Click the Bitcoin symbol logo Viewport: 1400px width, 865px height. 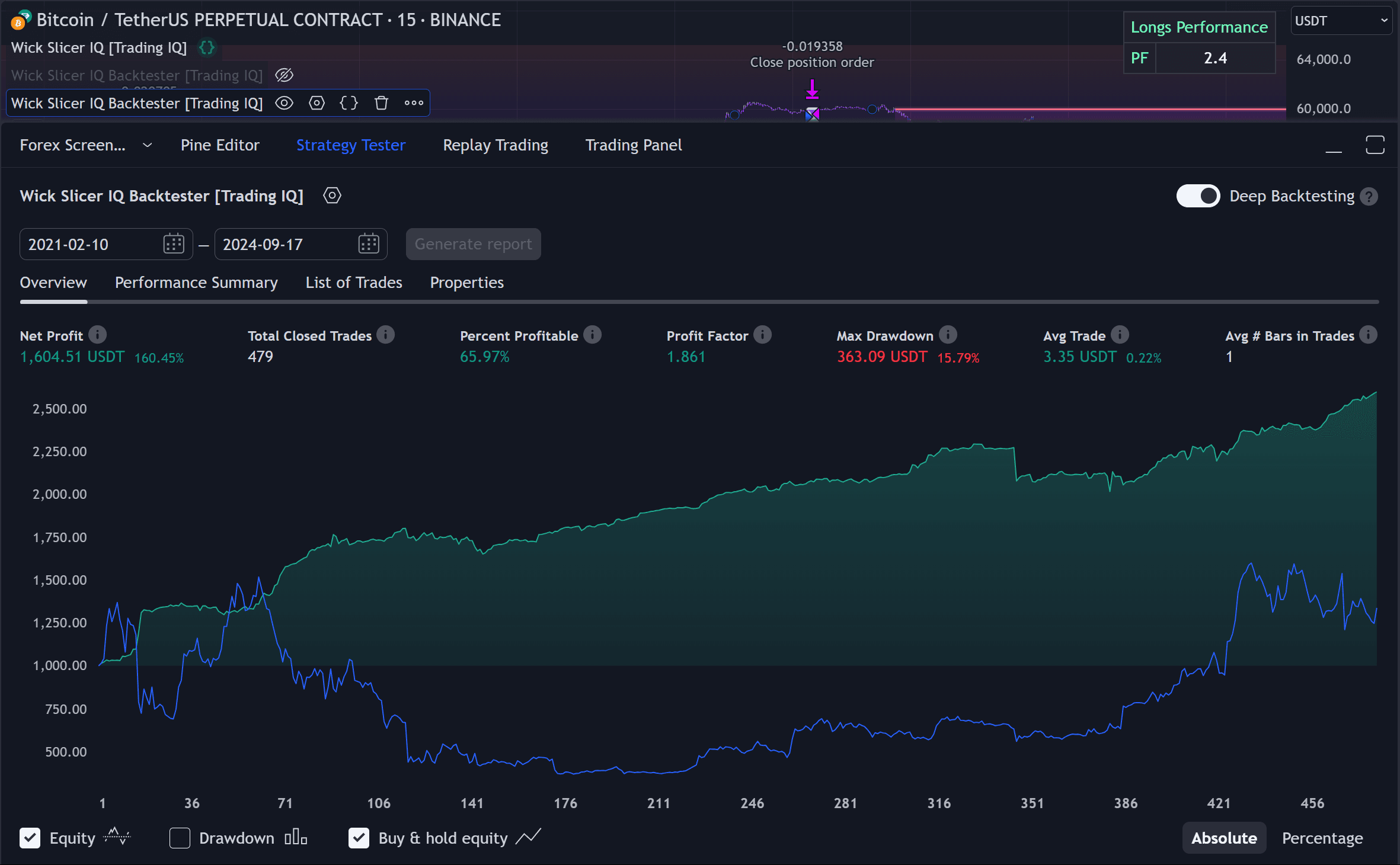click(x=21, y=20)
